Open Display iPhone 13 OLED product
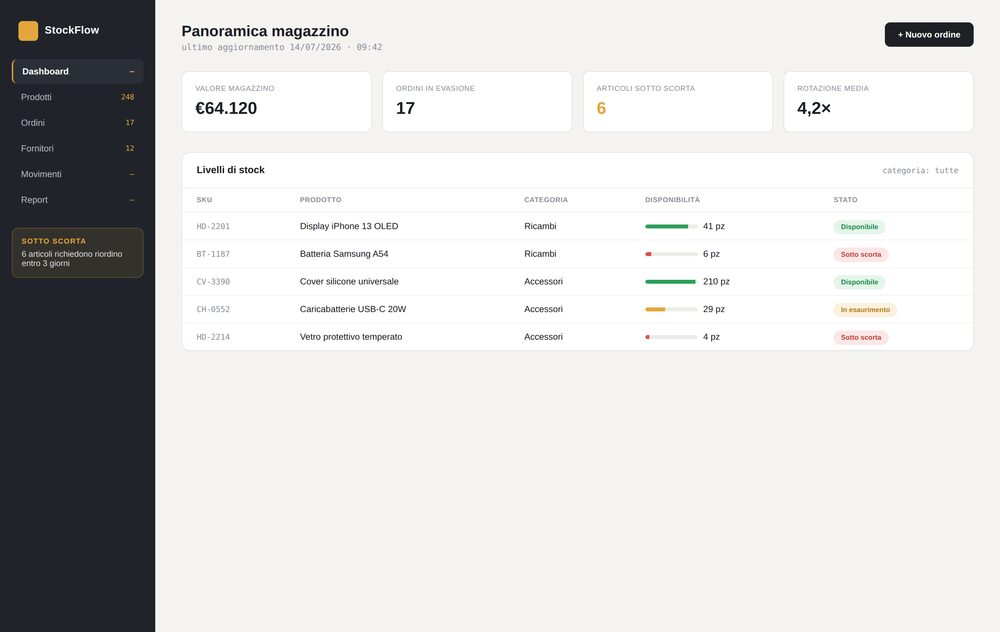Screen dimensions: 1000x632 349,226
